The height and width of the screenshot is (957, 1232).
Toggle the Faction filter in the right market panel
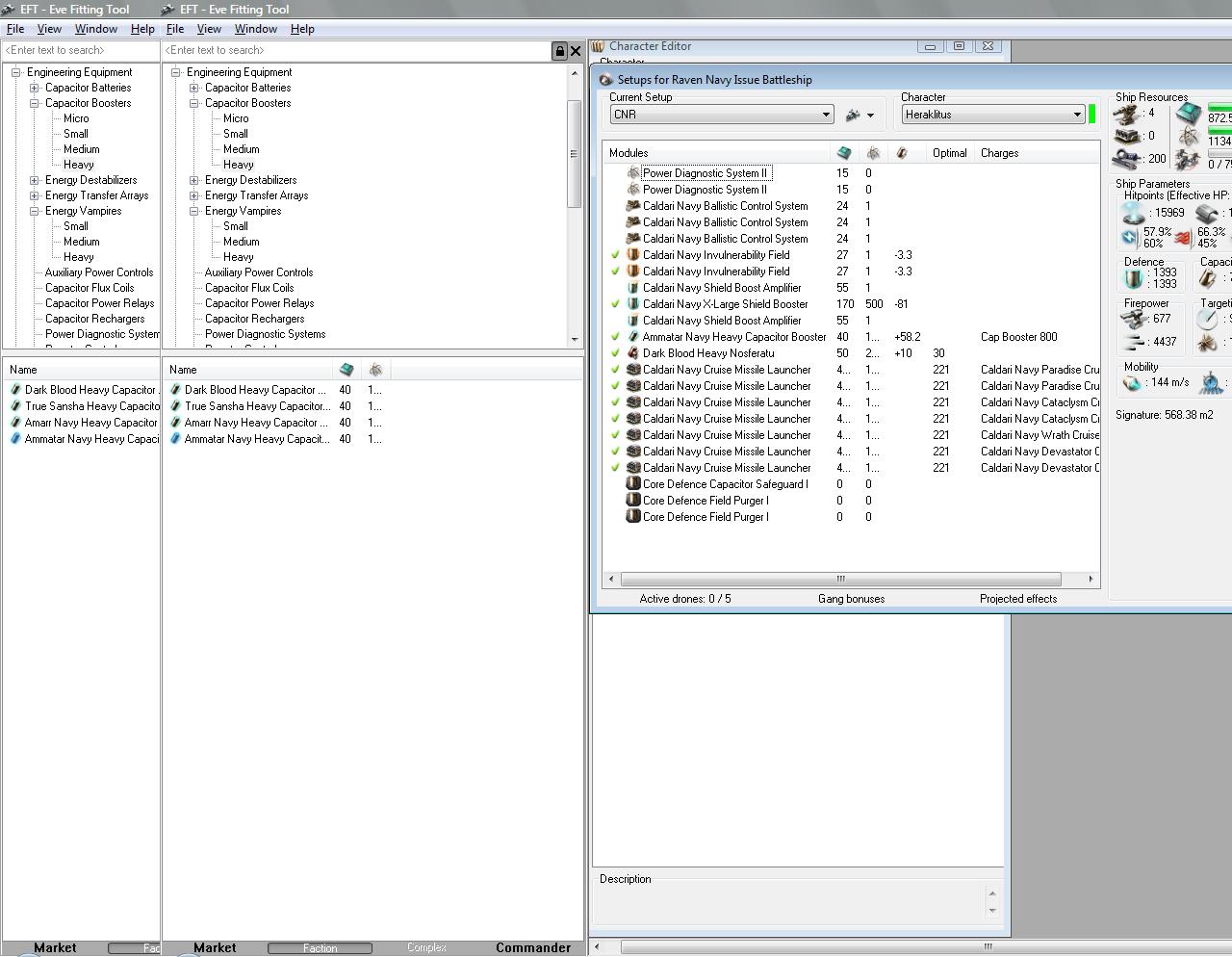320,948
